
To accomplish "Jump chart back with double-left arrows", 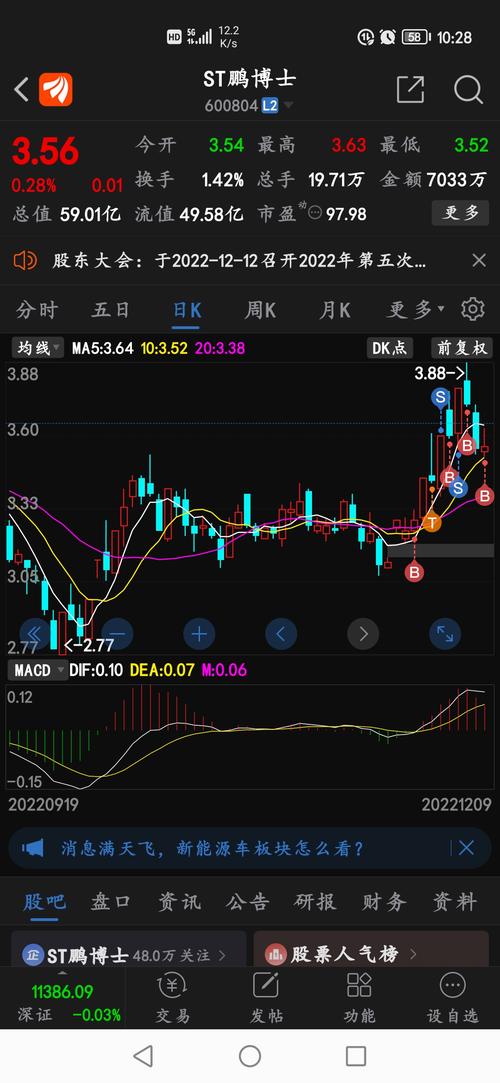I will click(35, 633).
